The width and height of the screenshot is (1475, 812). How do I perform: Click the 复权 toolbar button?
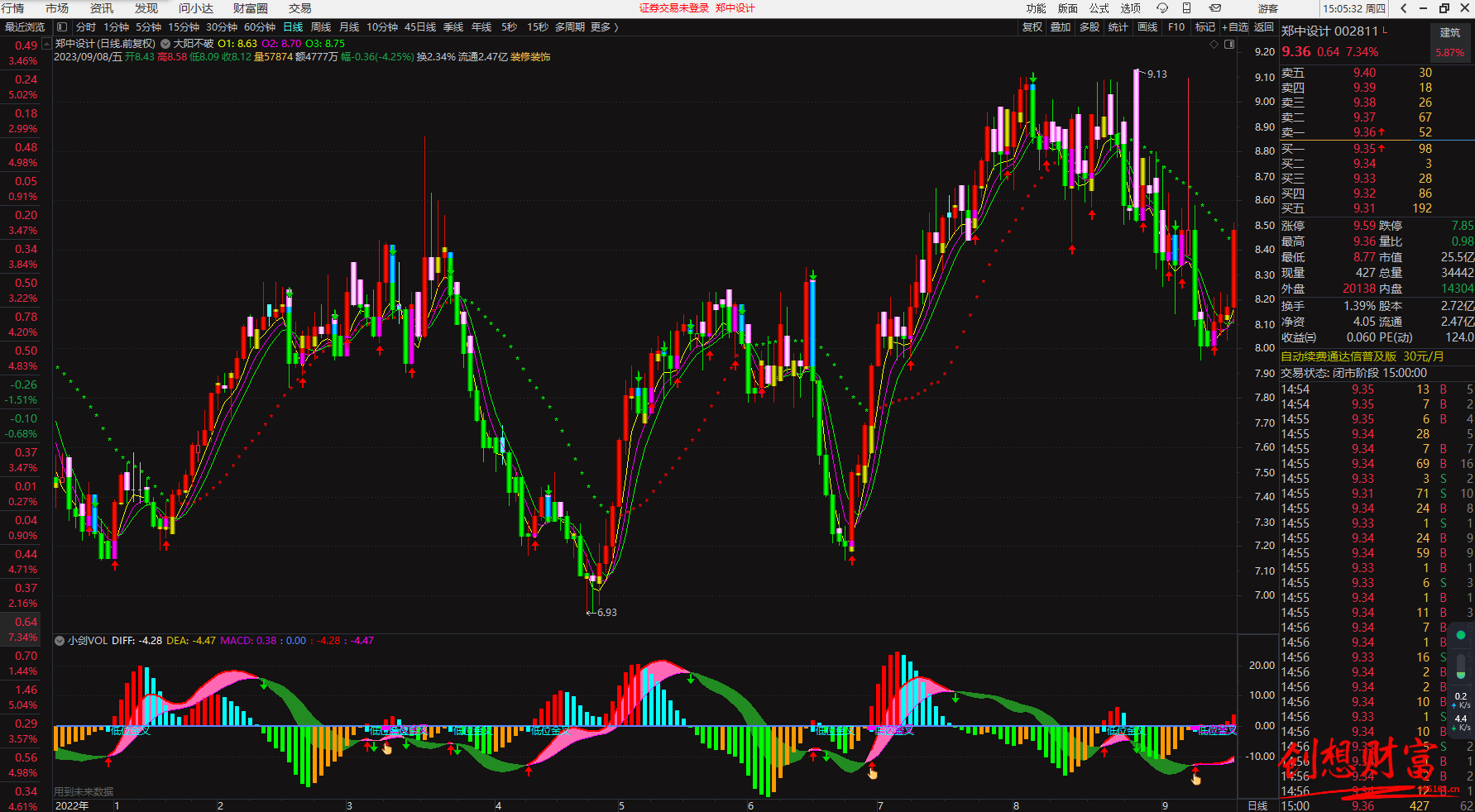(1032, 27)
